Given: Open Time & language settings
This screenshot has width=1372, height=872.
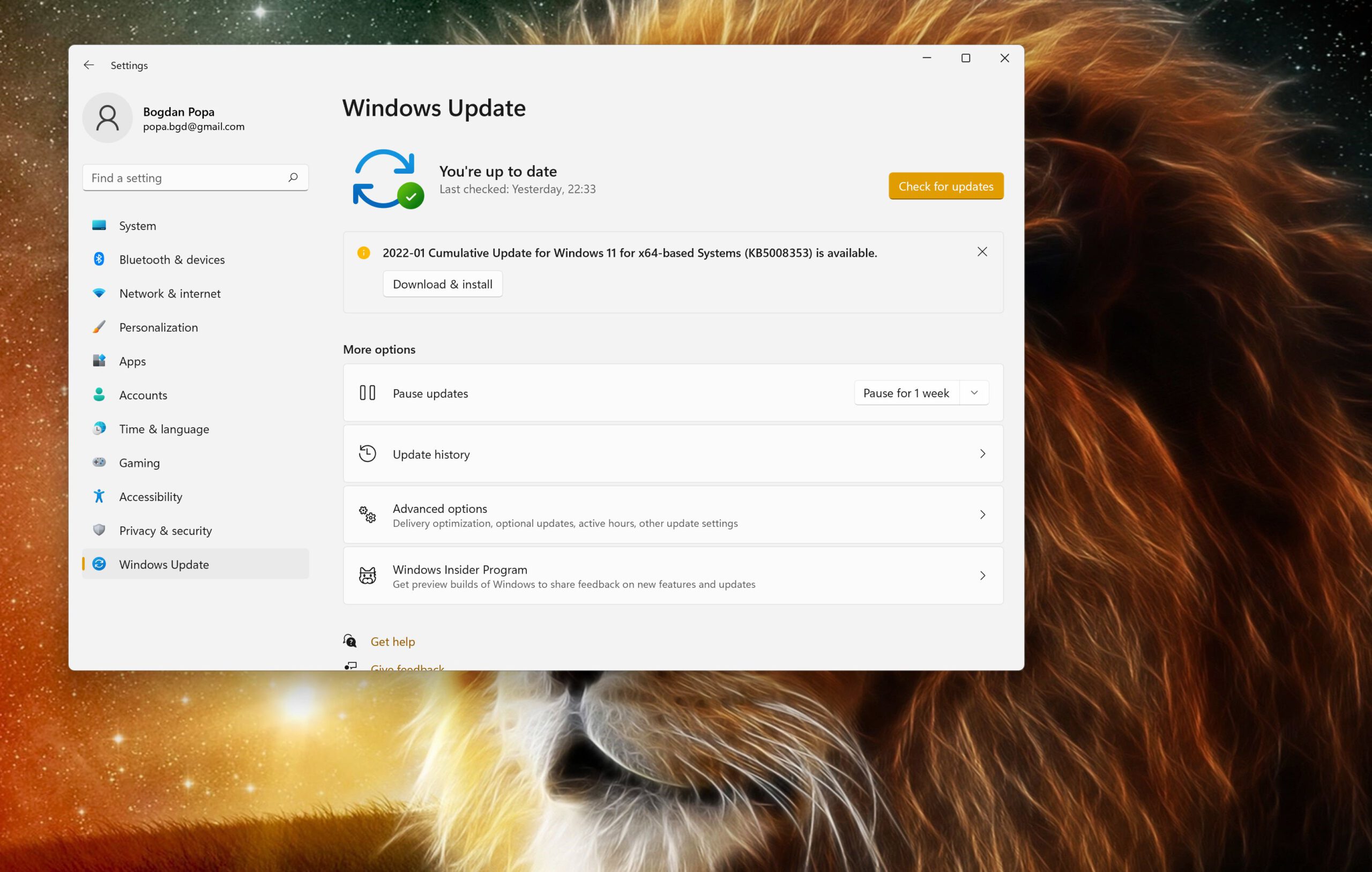Looking at the screenshot, I should click(x=196, y=429).
